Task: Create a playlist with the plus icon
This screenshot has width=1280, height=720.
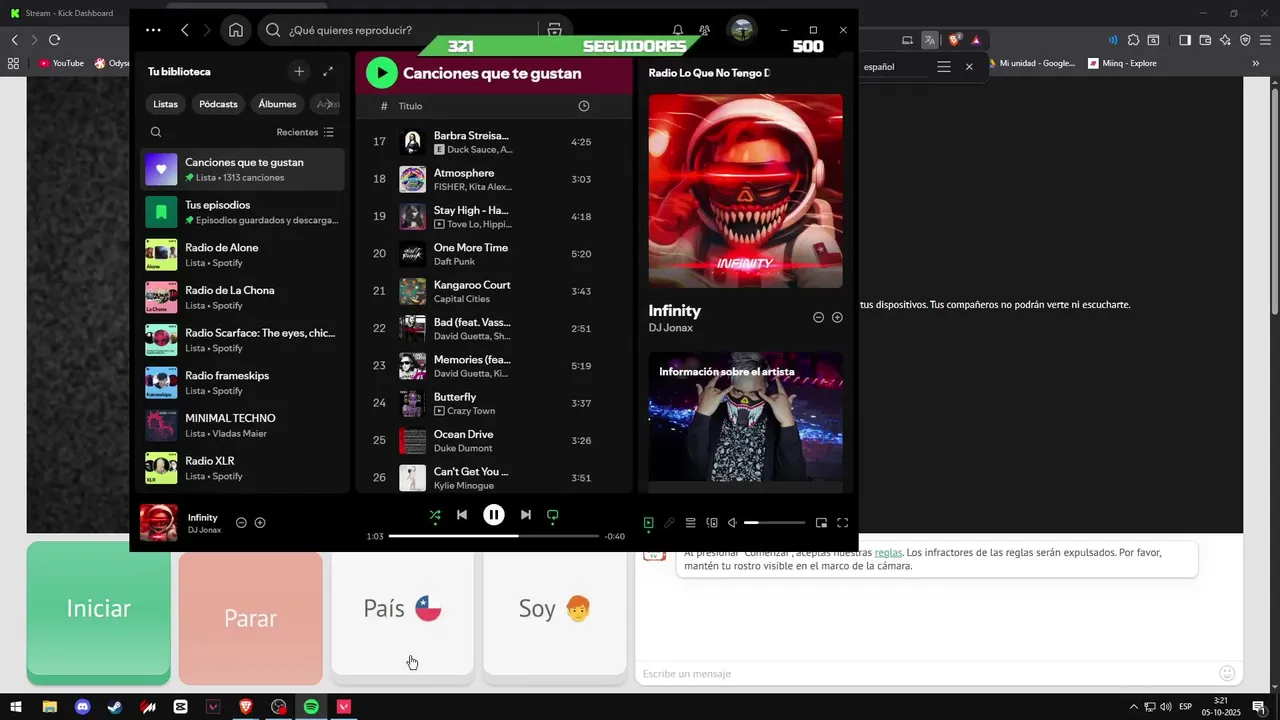Action: [x=299, y=71]
